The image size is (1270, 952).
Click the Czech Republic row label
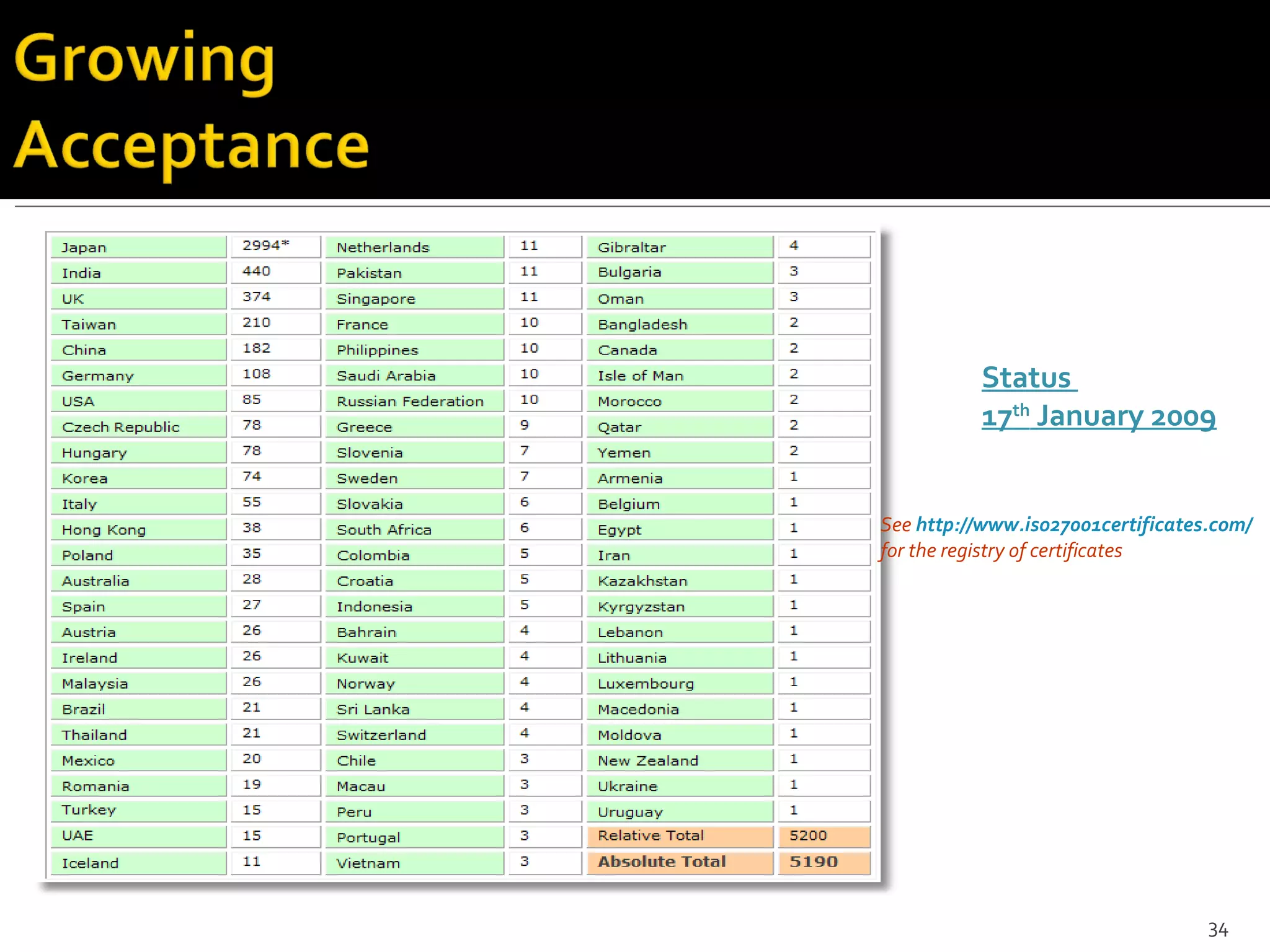138,427
